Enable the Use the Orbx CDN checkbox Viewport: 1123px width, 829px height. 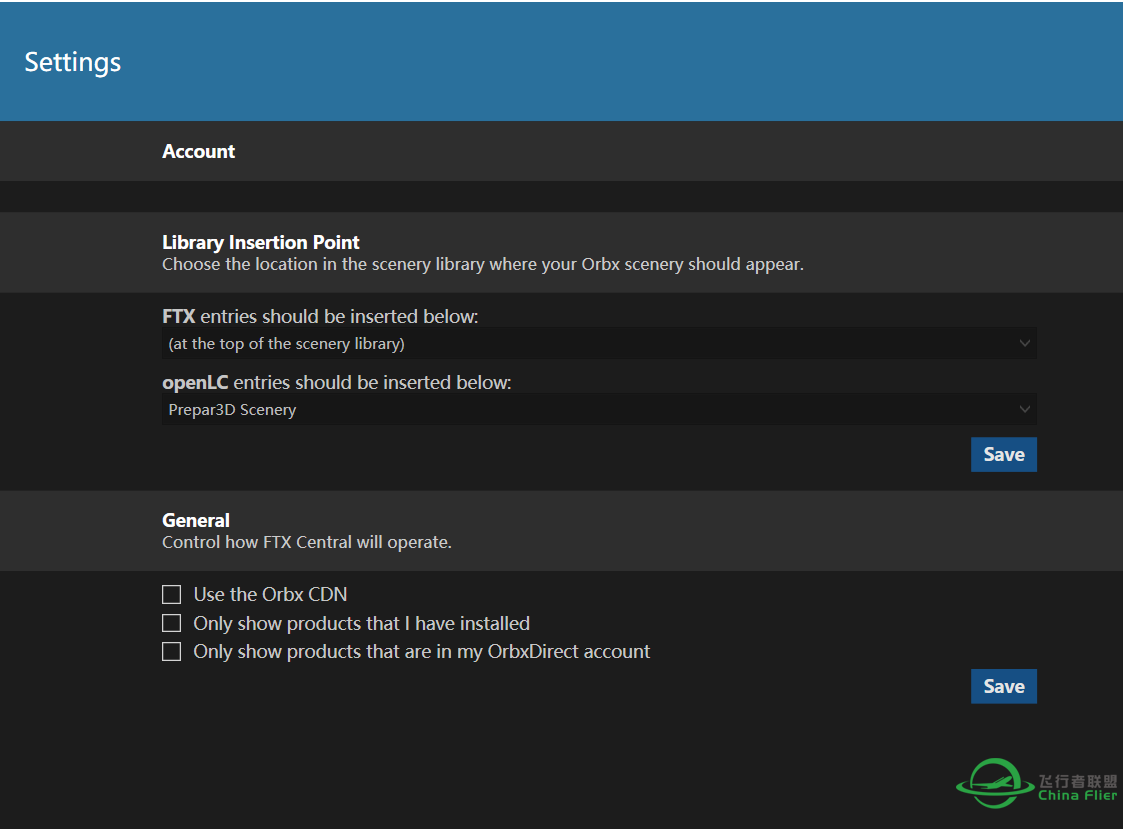coord(172,595)
